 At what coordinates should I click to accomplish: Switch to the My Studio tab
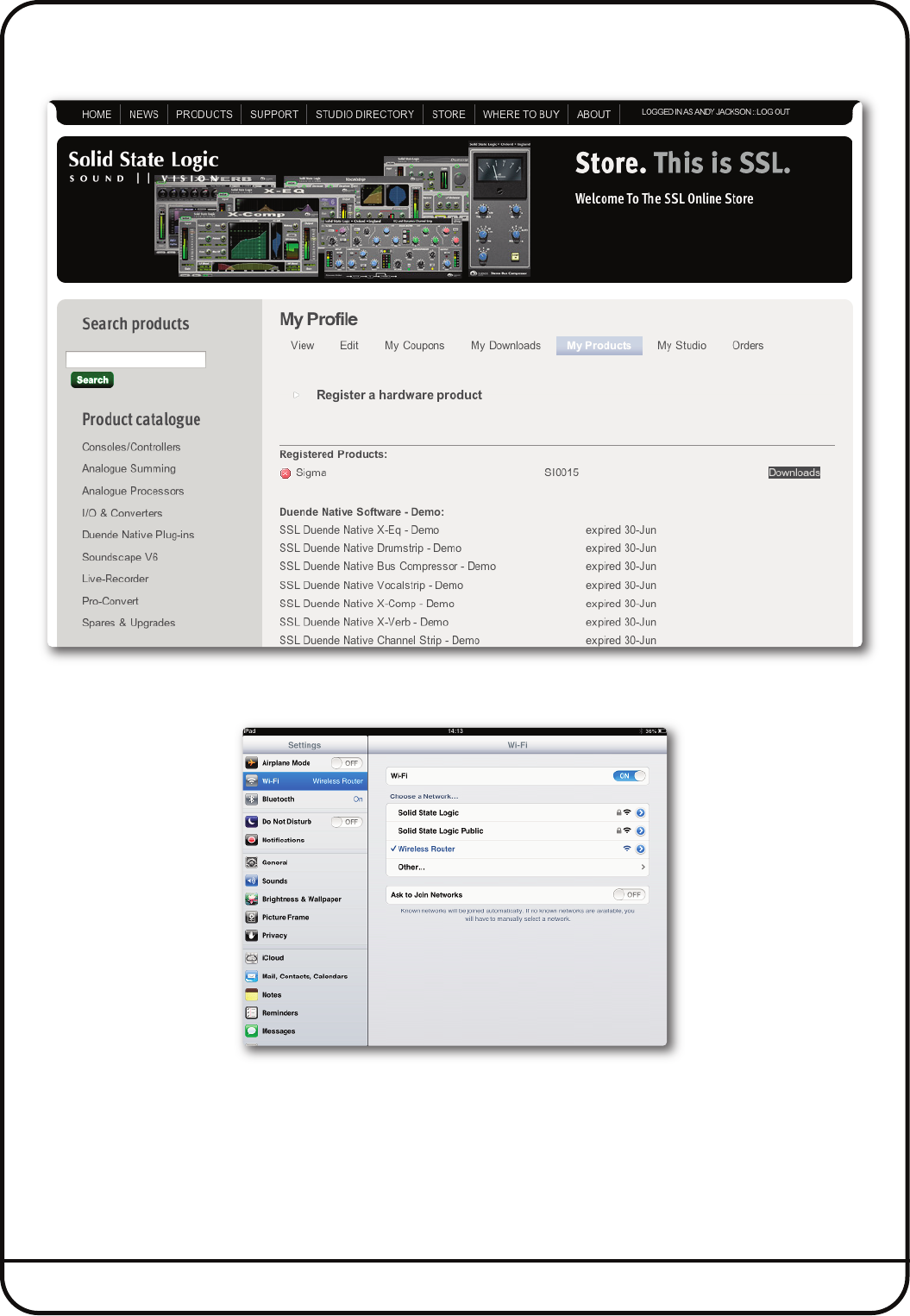click(x=681, y=346)
